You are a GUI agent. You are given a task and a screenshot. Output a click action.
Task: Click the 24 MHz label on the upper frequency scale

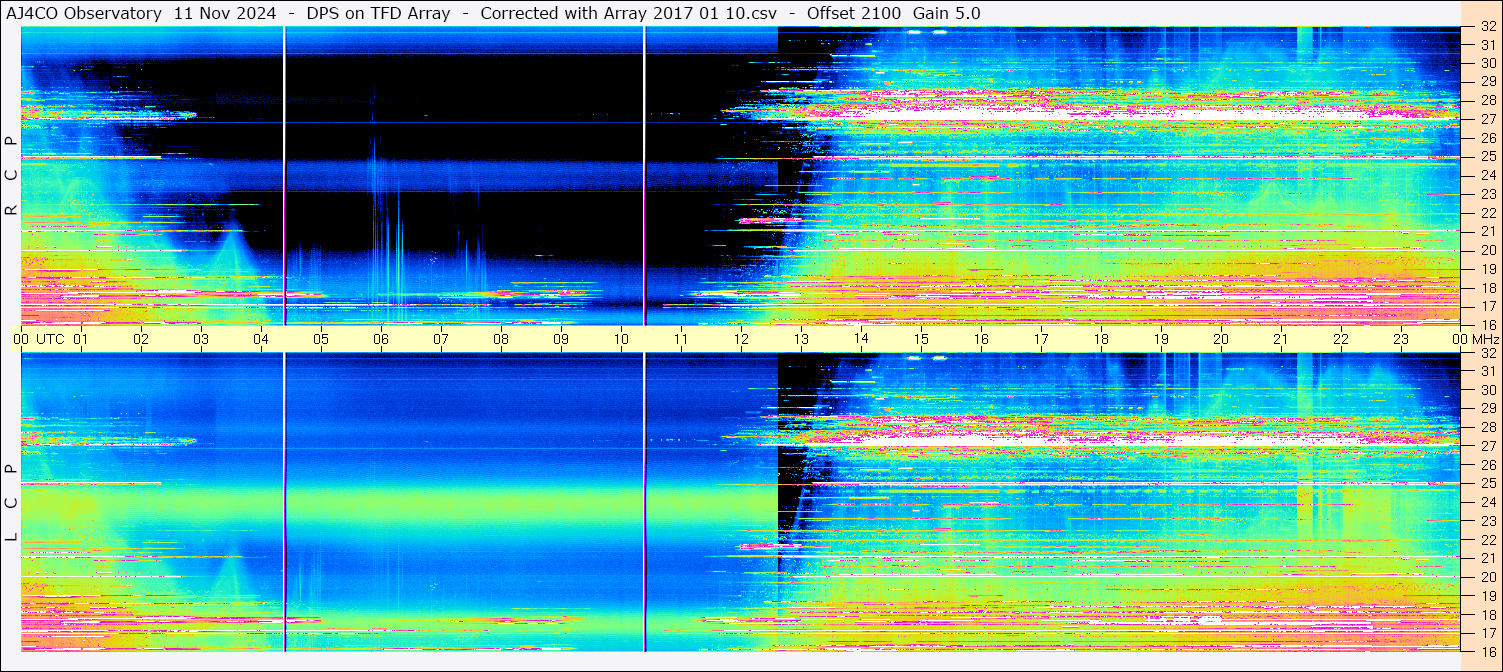1487,176
